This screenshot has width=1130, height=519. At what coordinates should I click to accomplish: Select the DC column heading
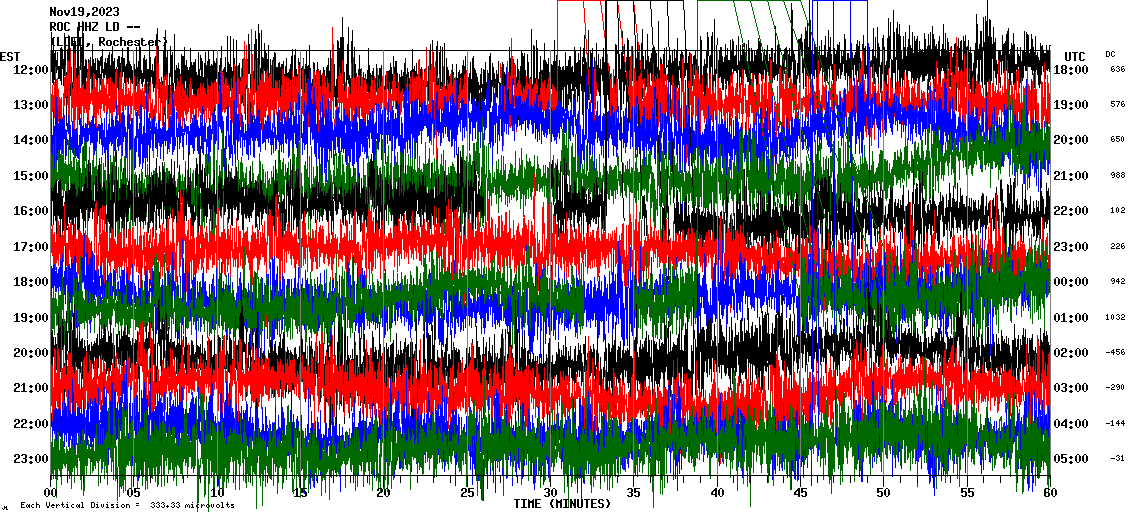coord(1110,54)
